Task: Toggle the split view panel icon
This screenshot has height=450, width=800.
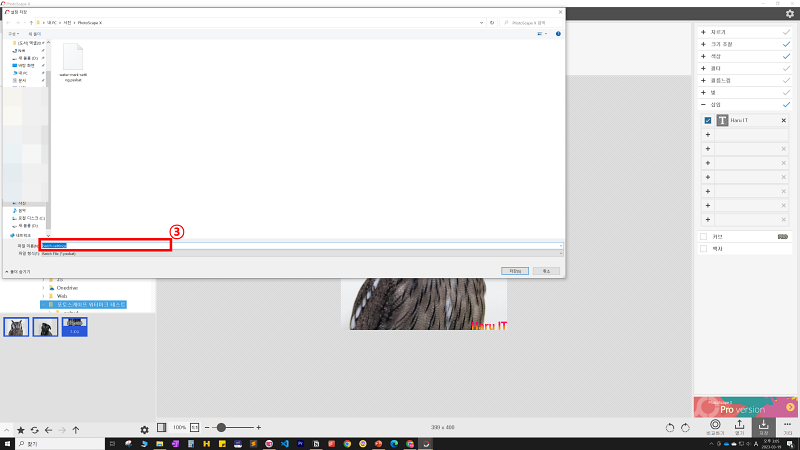Action: [162, 428]
